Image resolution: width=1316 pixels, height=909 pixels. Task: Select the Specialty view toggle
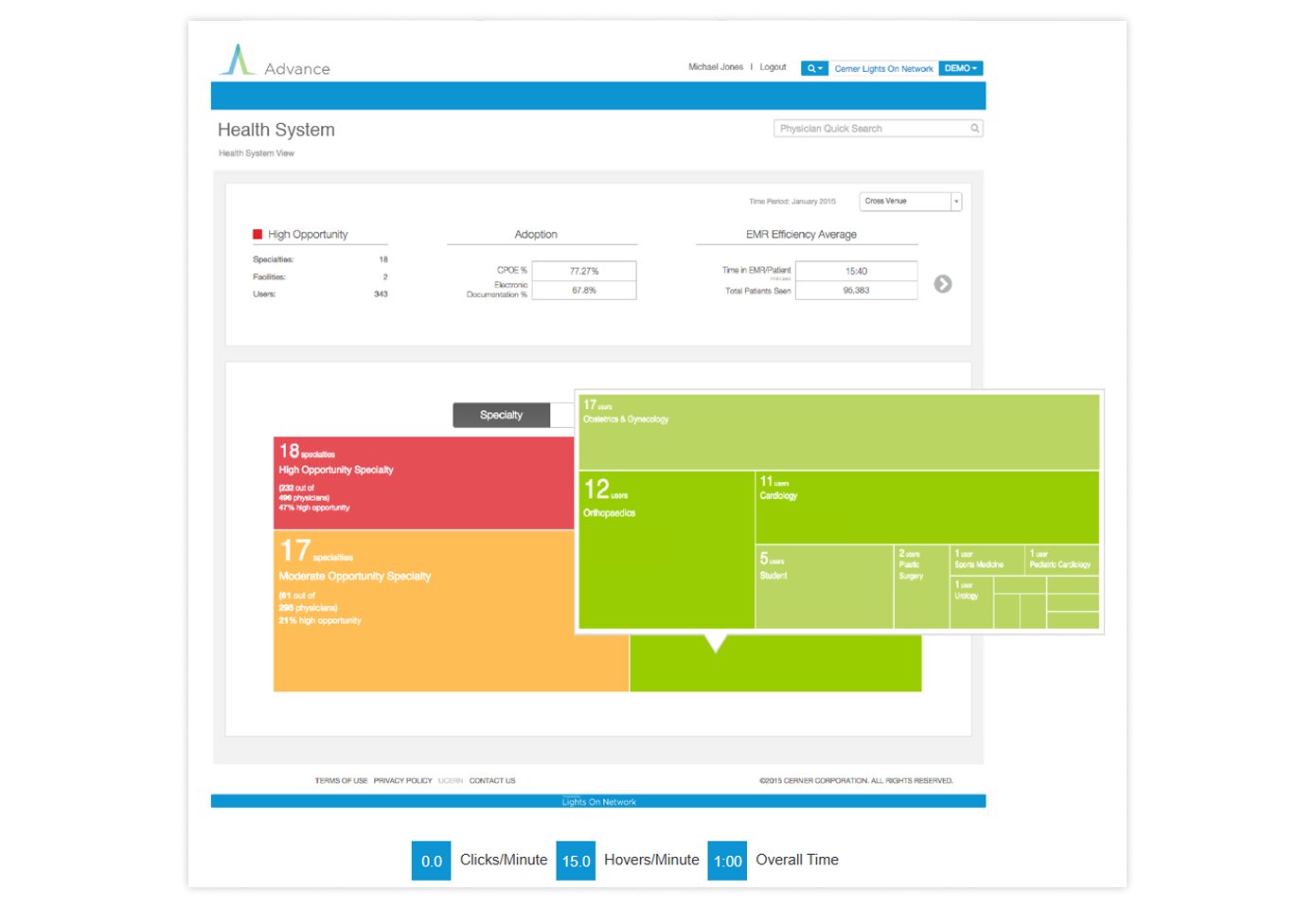pos(501,415)
